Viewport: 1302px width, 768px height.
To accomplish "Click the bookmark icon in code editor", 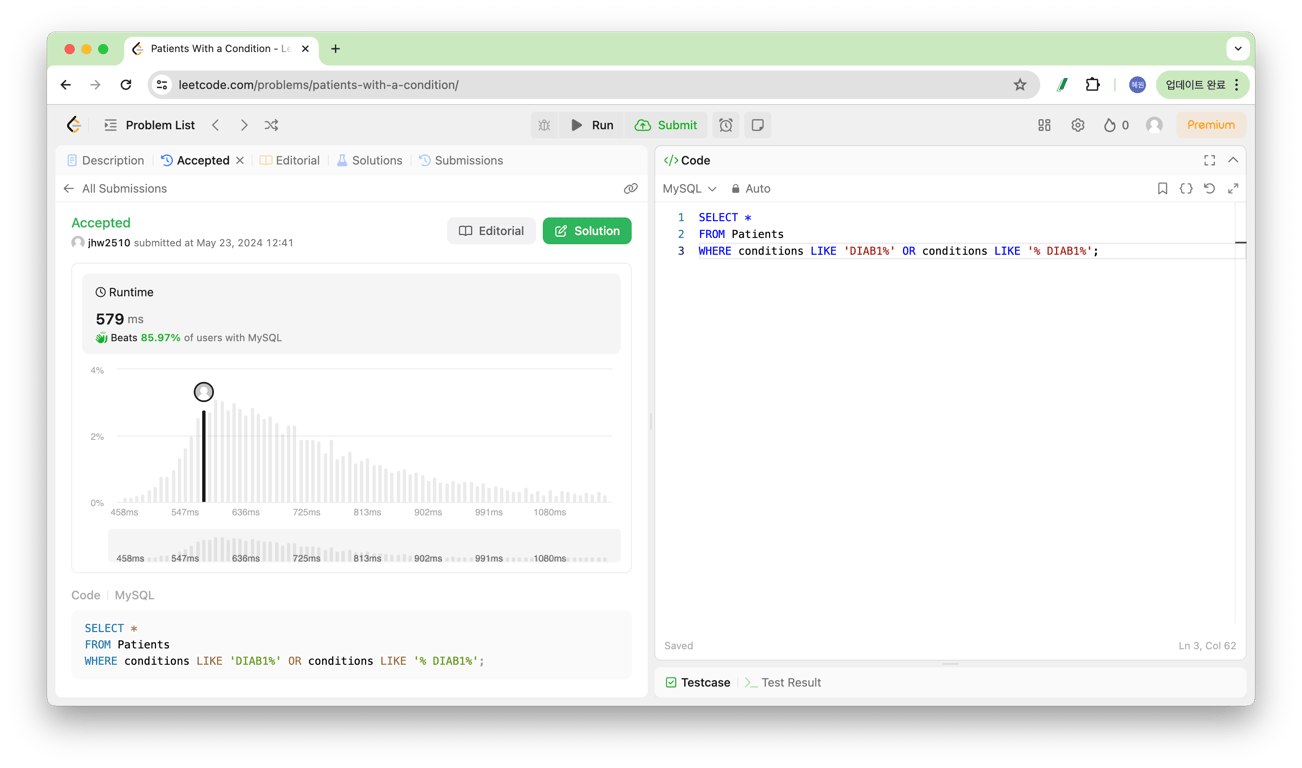I will coord(1162,188).
